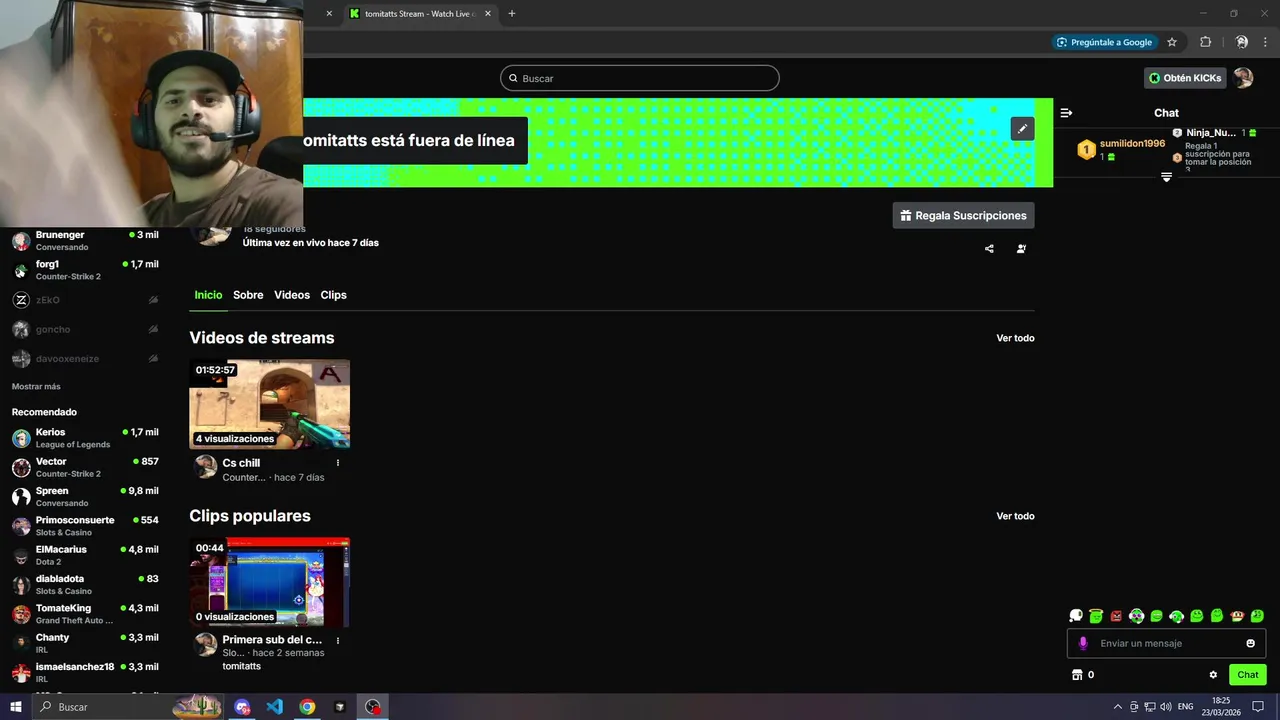Click the add-user icon beside share
Viewport: 1280px width, 720px height.
click(1021, 249)
